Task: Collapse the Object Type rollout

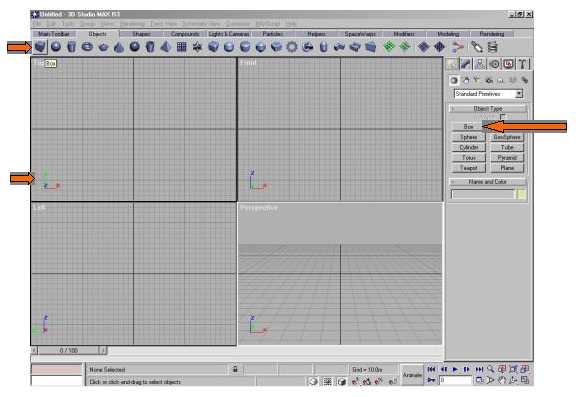Action: click(x=488, y=108)
